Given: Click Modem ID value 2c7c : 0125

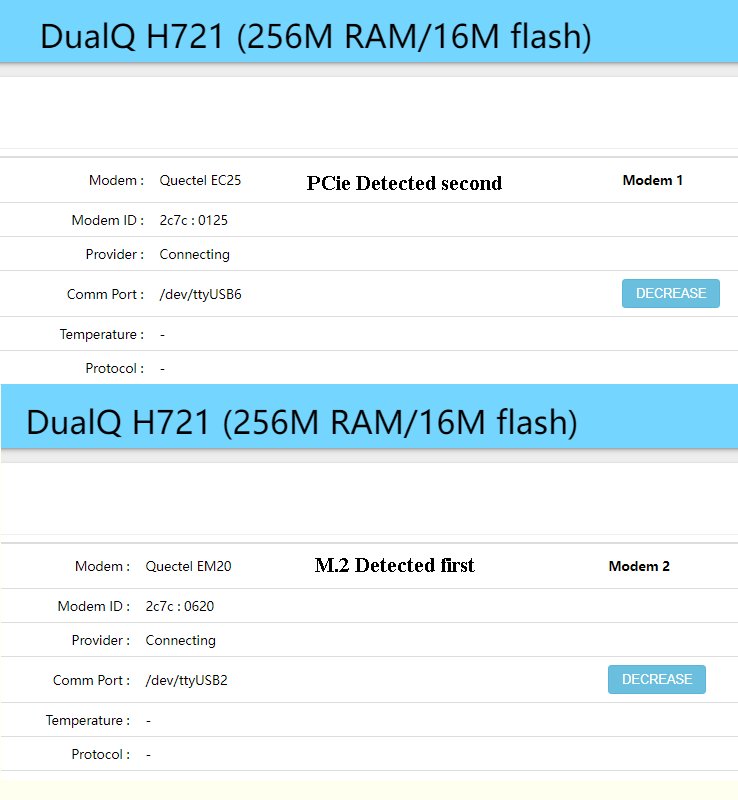Looking at the screenshot, I should point(193,220).
